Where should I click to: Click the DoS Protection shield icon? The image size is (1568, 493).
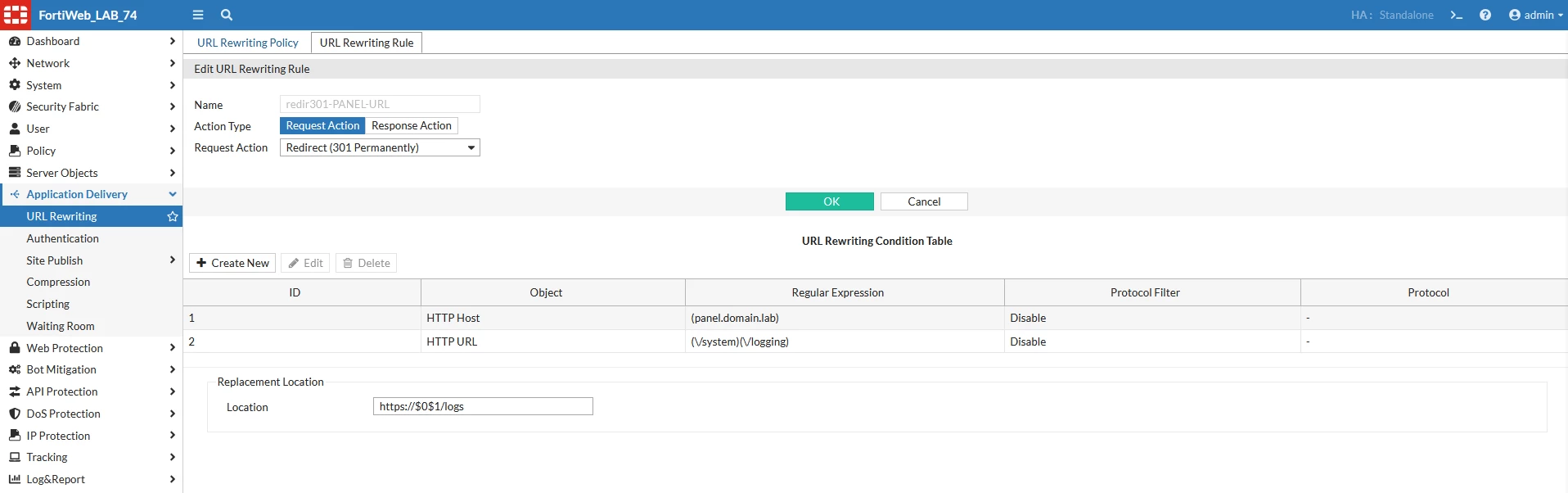coord(15,414)
